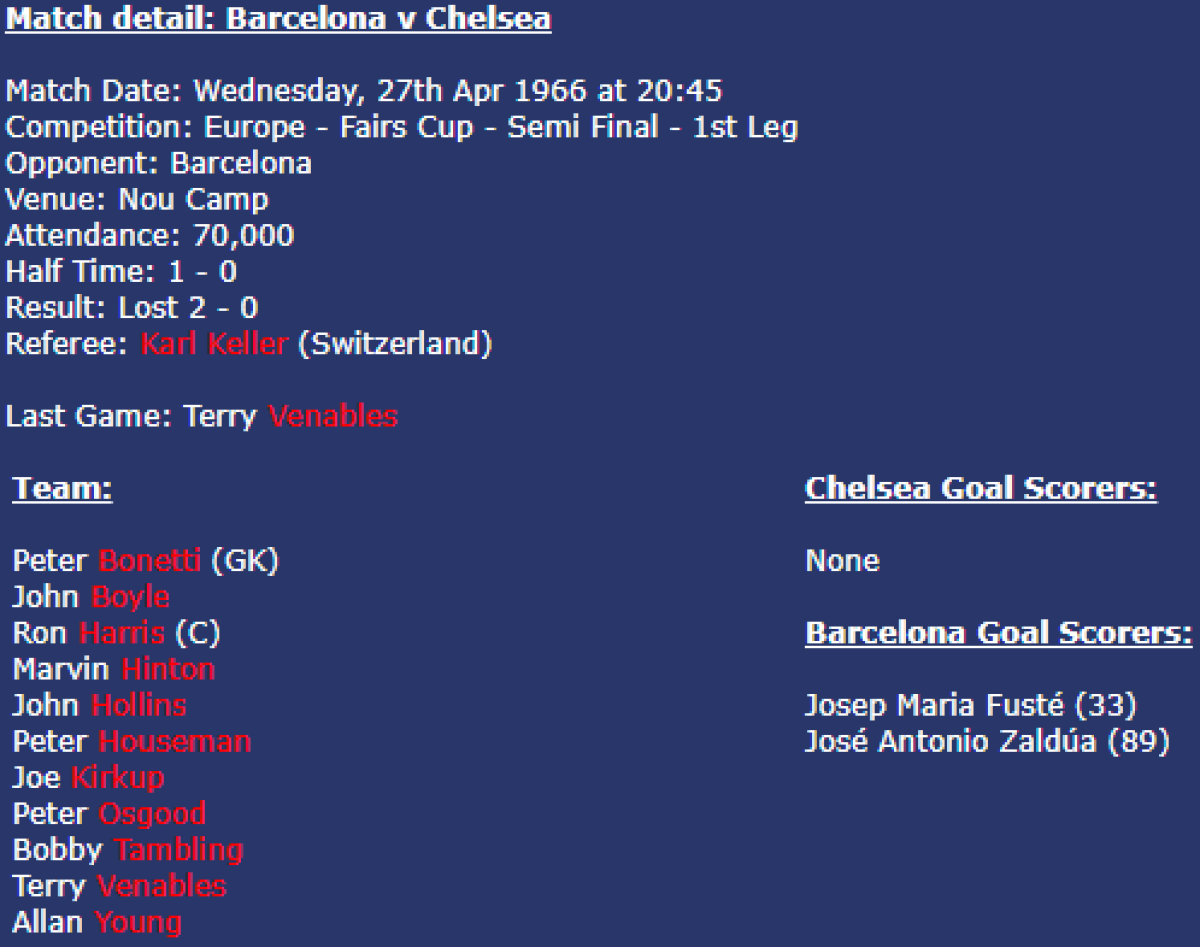Click Venables link in Last Game line
This screenshot has width=1200, height=947.
[333, 416]
